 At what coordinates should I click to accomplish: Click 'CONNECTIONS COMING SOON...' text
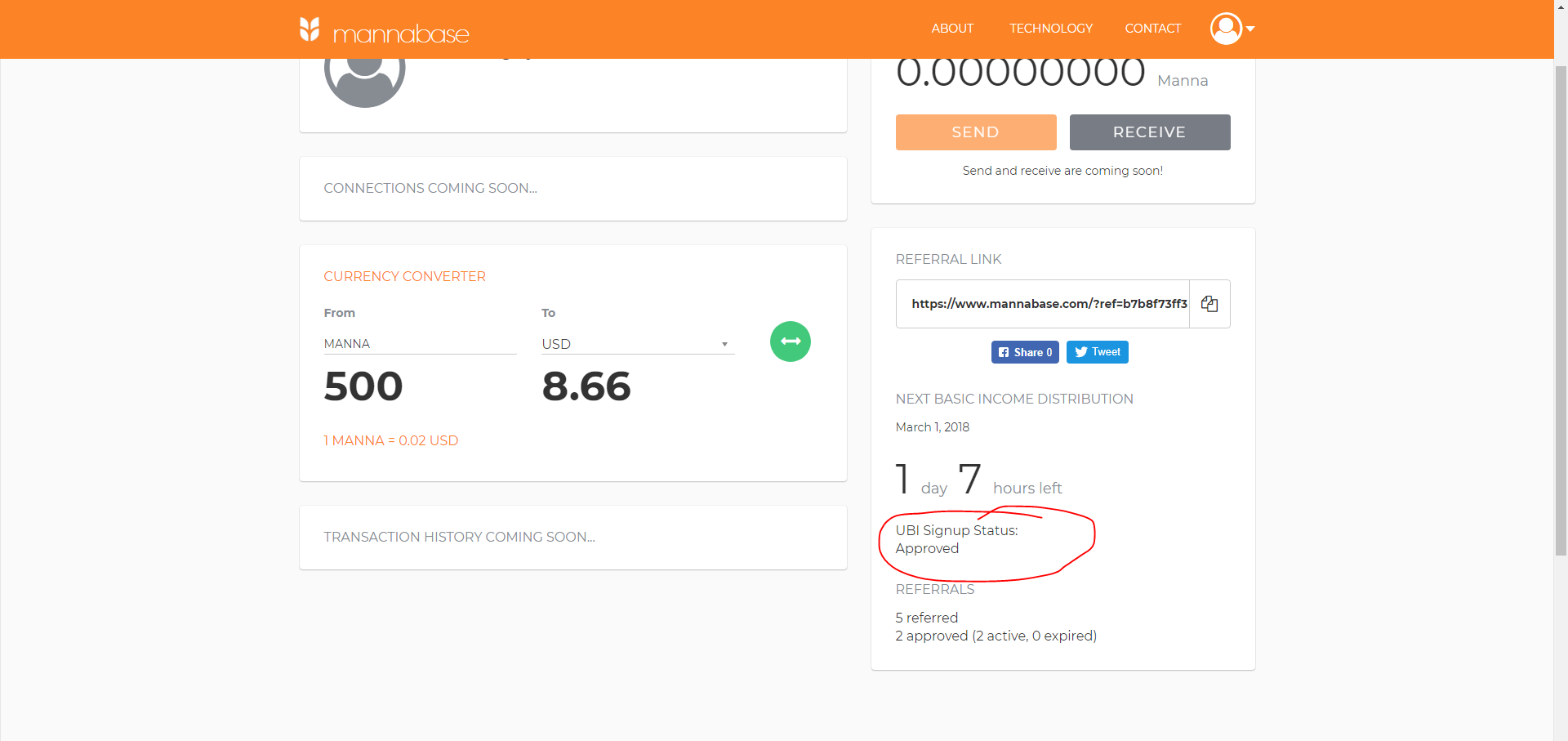tap(430, 188)
